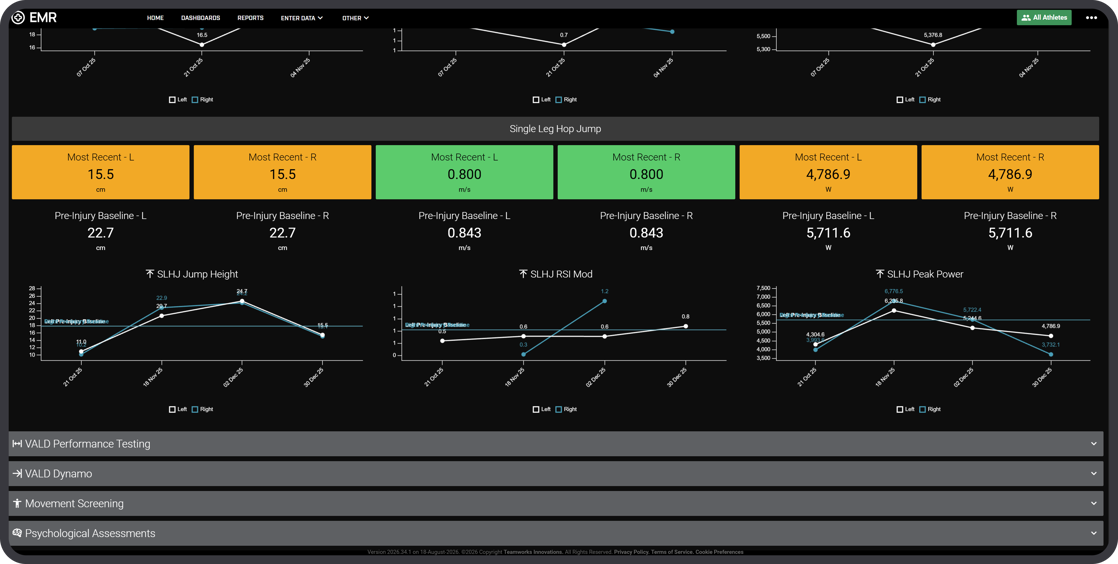This screenshot has width=1118, height=564.
Task: Open the Privacy Policy footer link
Action: click(631, 552)
